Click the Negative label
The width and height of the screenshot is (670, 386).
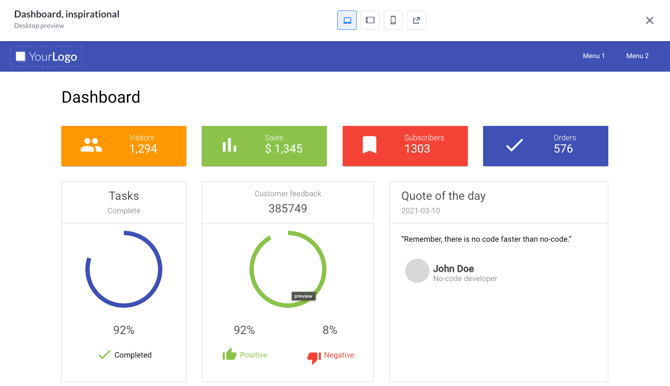(339, 355)
